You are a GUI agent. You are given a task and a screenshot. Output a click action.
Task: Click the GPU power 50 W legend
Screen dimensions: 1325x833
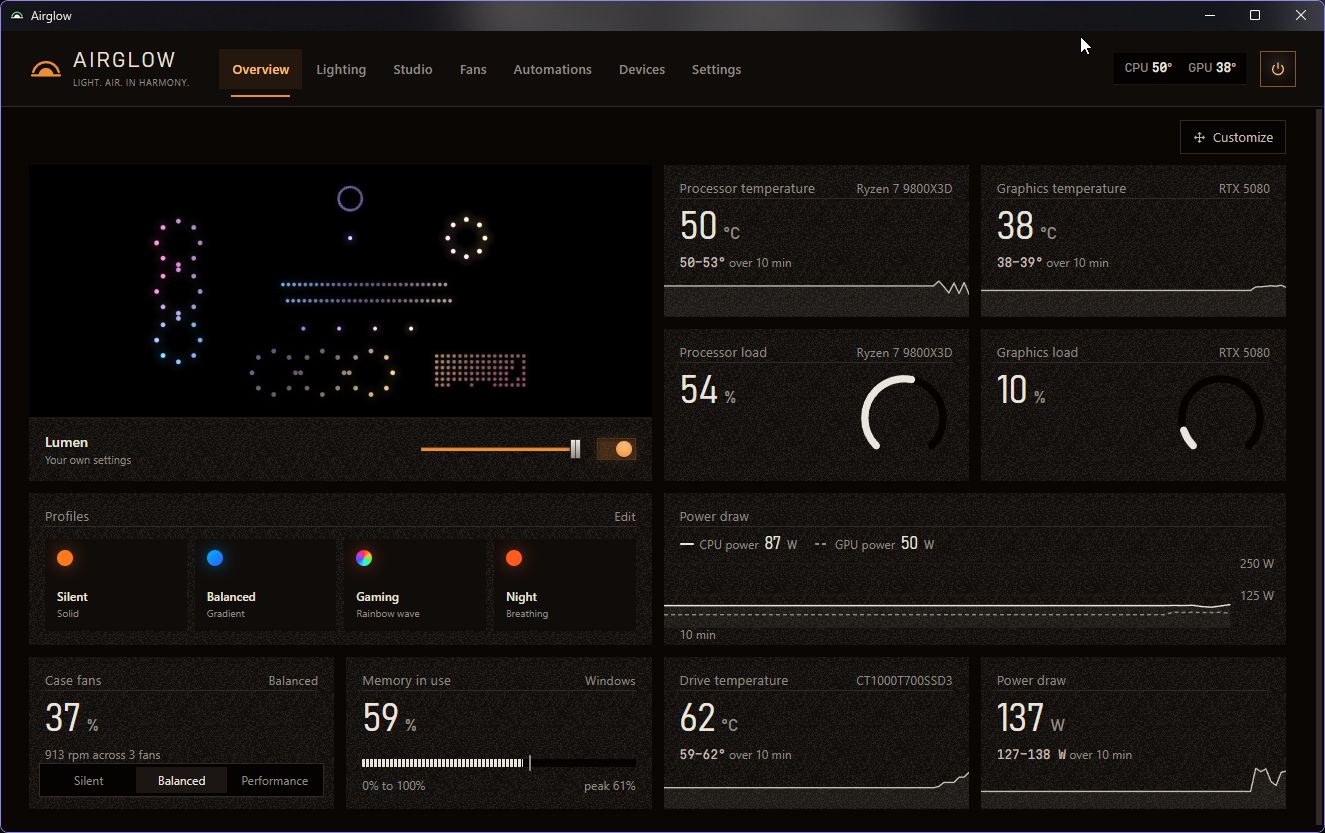(875, 544)
